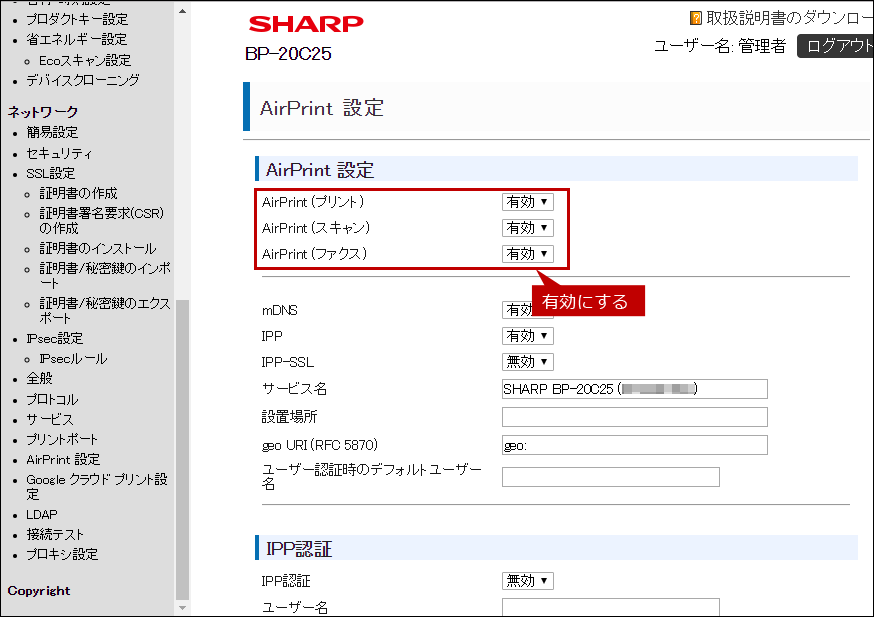The height and width of the screenshot is (617, 874).
Task: Open プロキシ設定 in sidebar
Action: point(62,555)
